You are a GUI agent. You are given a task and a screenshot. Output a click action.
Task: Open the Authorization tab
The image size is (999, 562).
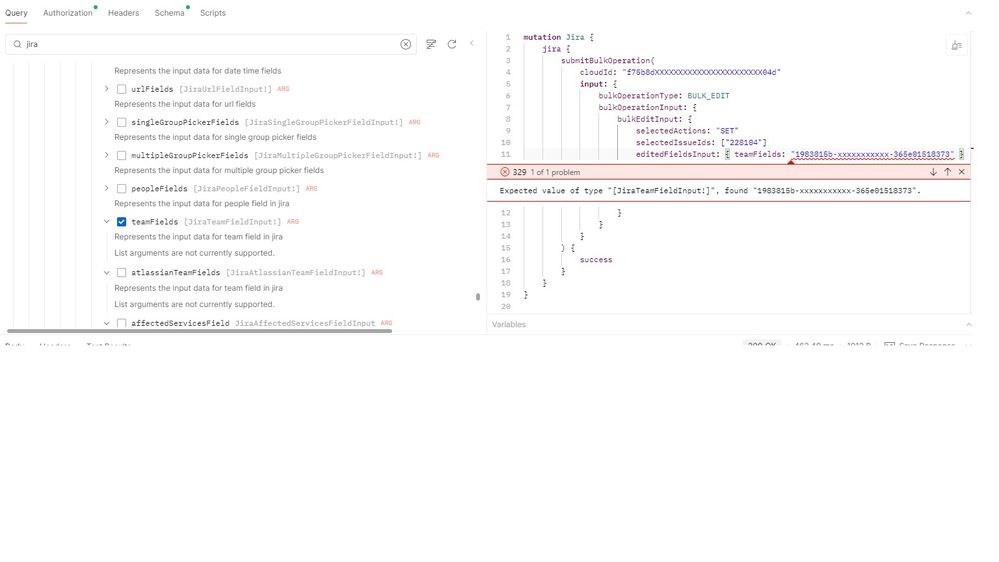68,13
